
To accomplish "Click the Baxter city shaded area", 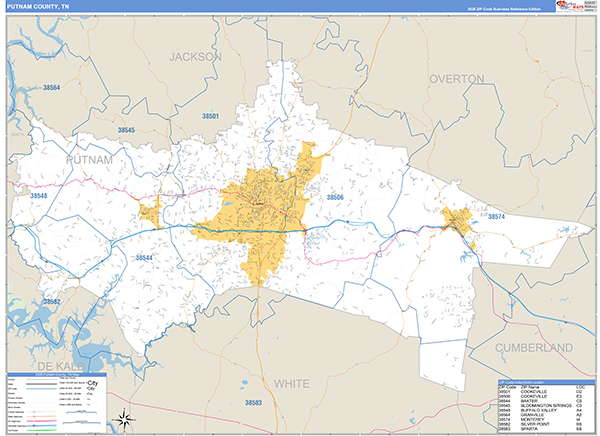I will [x=151, y=212].
